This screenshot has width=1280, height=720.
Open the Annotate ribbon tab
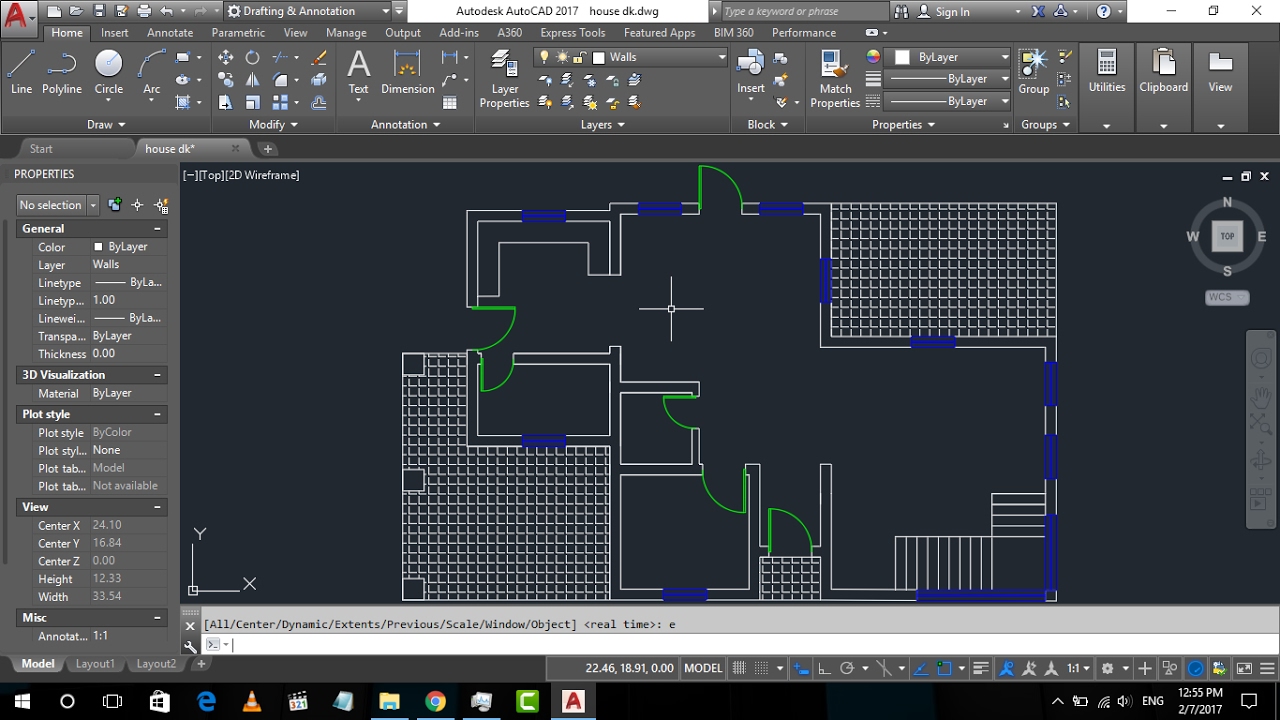pos(170,33)
